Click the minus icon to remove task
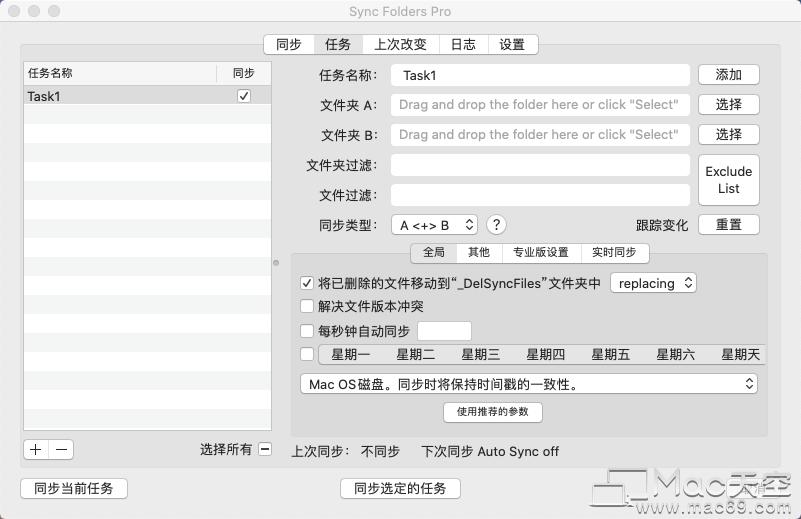Image resolution: width=801 pixels, height=519 pixels. click(x=61, y=450)
